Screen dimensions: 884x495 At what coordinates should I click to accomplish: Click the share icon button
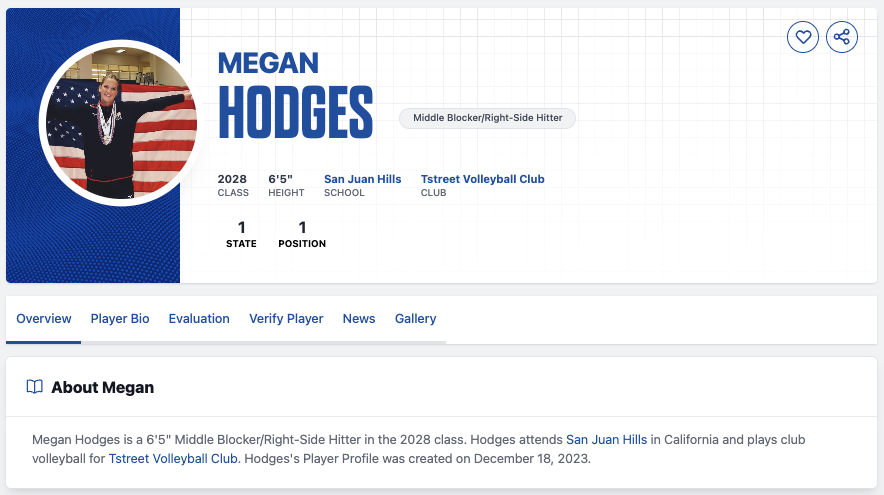842,38
